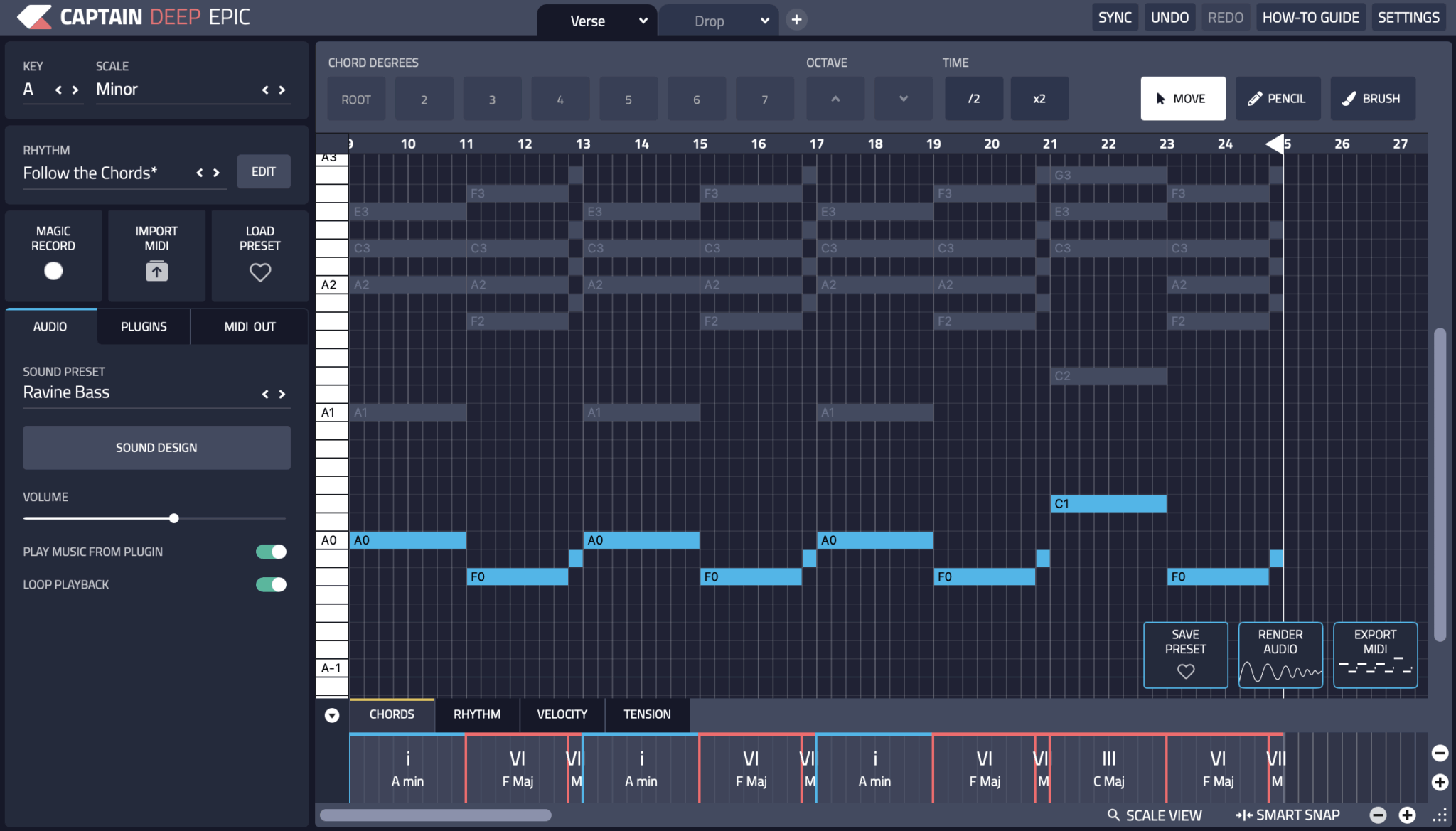The width and height of the screenshot is (1456, 831).
Task: Open Import MIDI upload icon
Action: point(156,271)
